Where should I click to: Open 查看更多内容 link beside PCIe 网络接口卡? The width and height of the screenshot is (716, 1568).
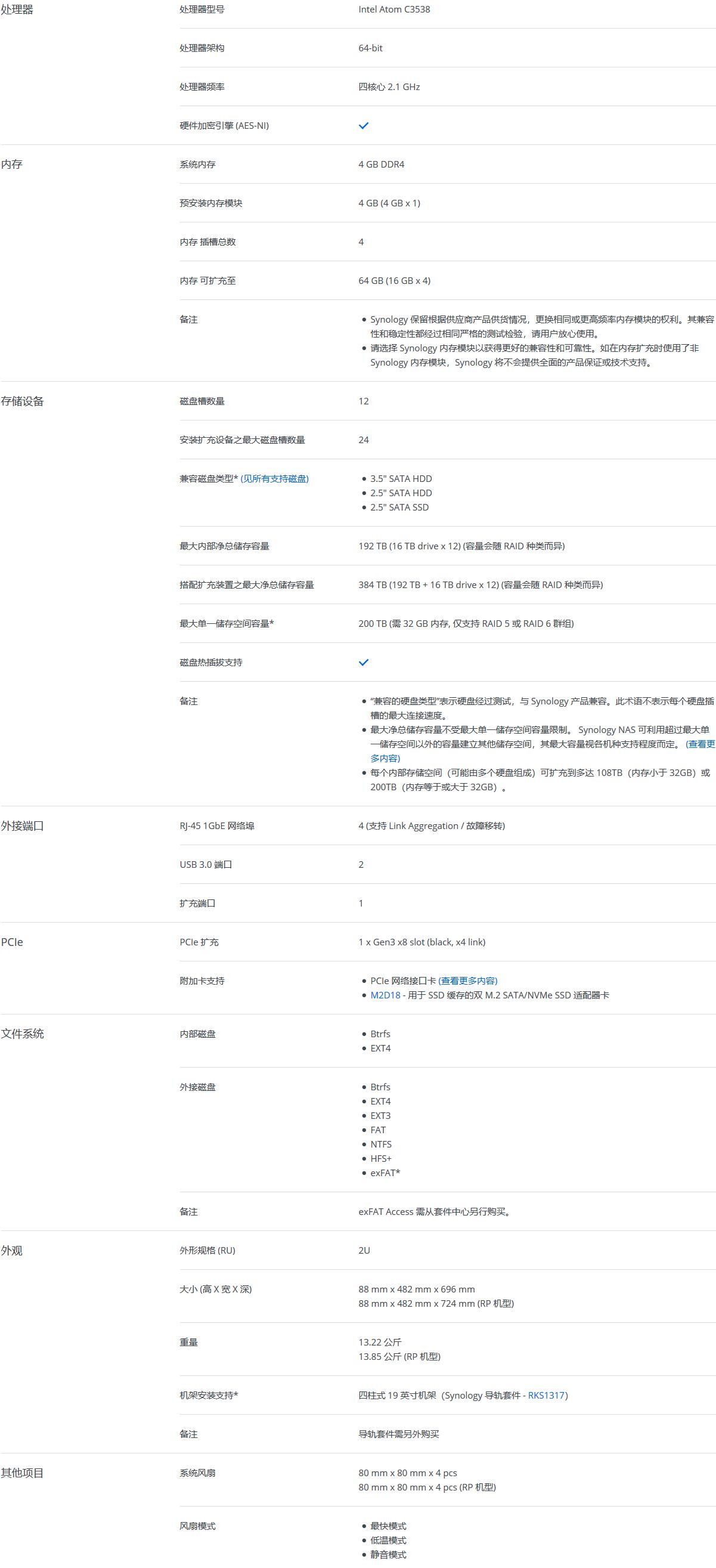[468, 981]
